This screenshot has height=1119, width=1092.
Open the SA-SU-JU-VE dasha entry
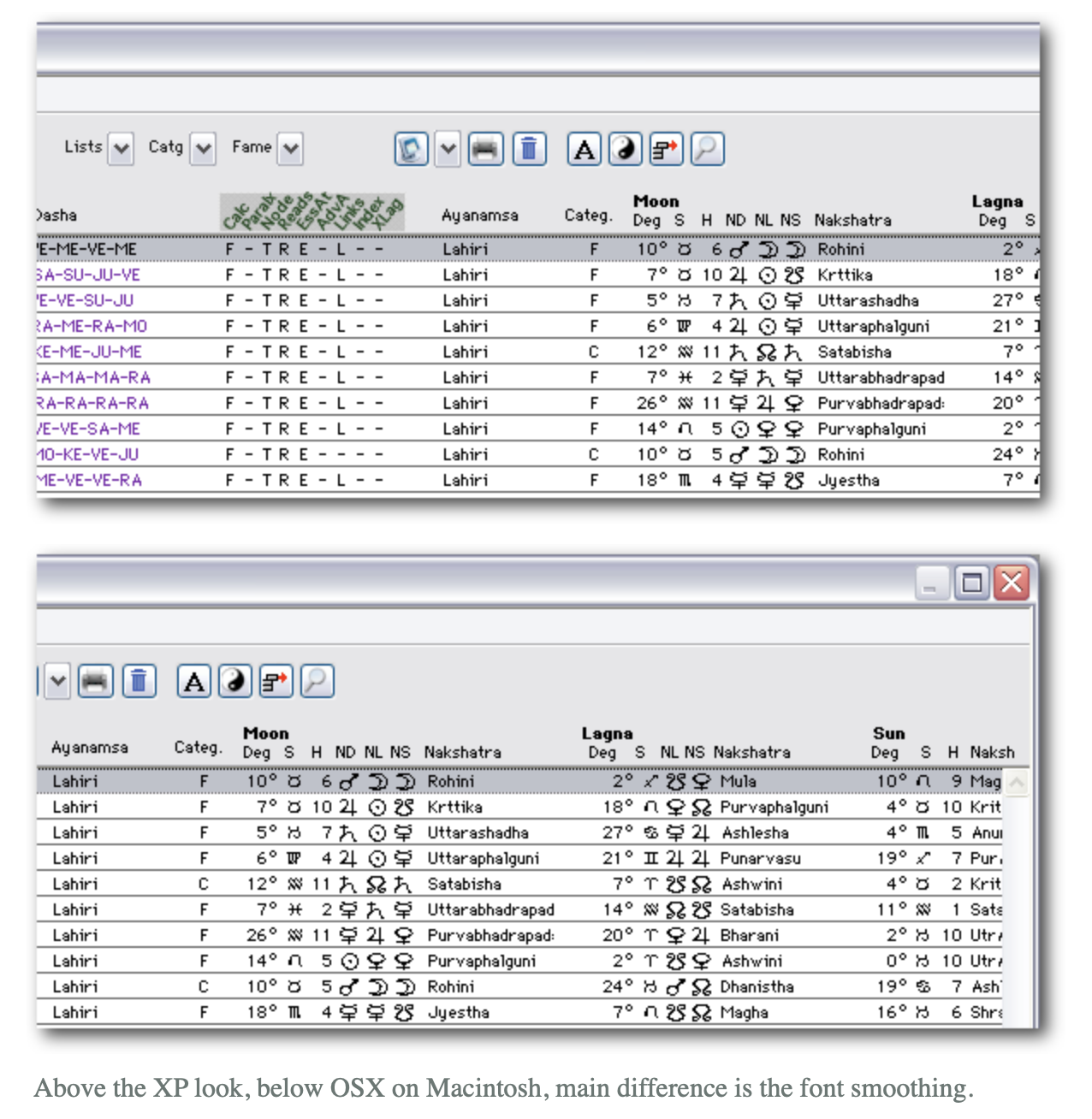(89, 275)
